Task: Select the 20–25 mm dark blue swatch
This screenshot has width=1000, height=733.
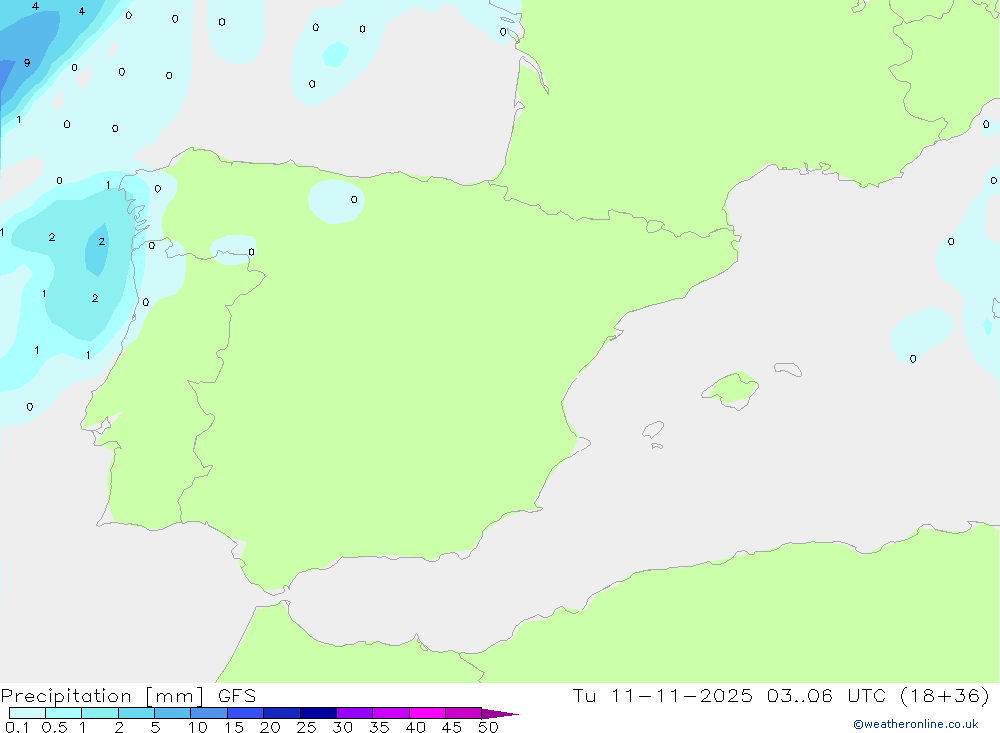Action: tap(281, 713)
